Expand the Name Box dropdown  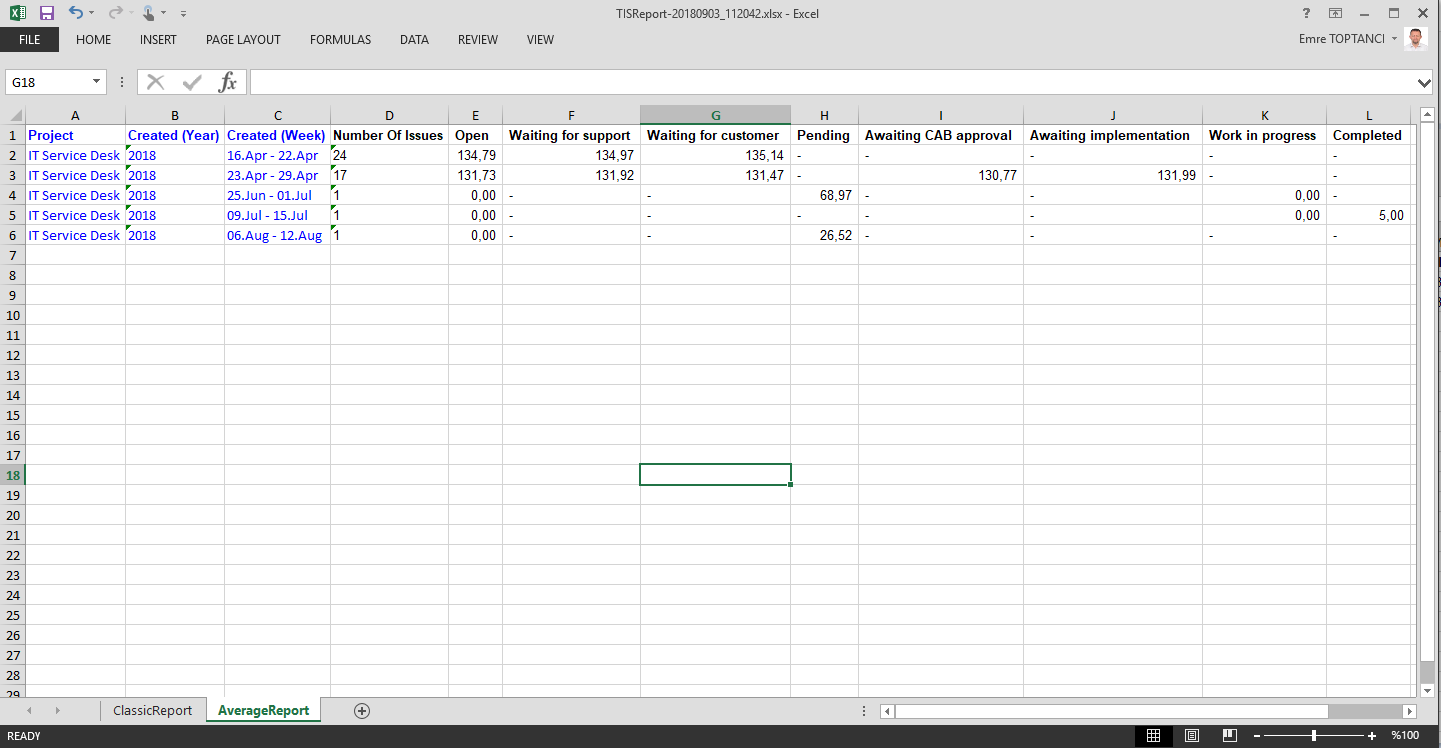click(97, 82)
